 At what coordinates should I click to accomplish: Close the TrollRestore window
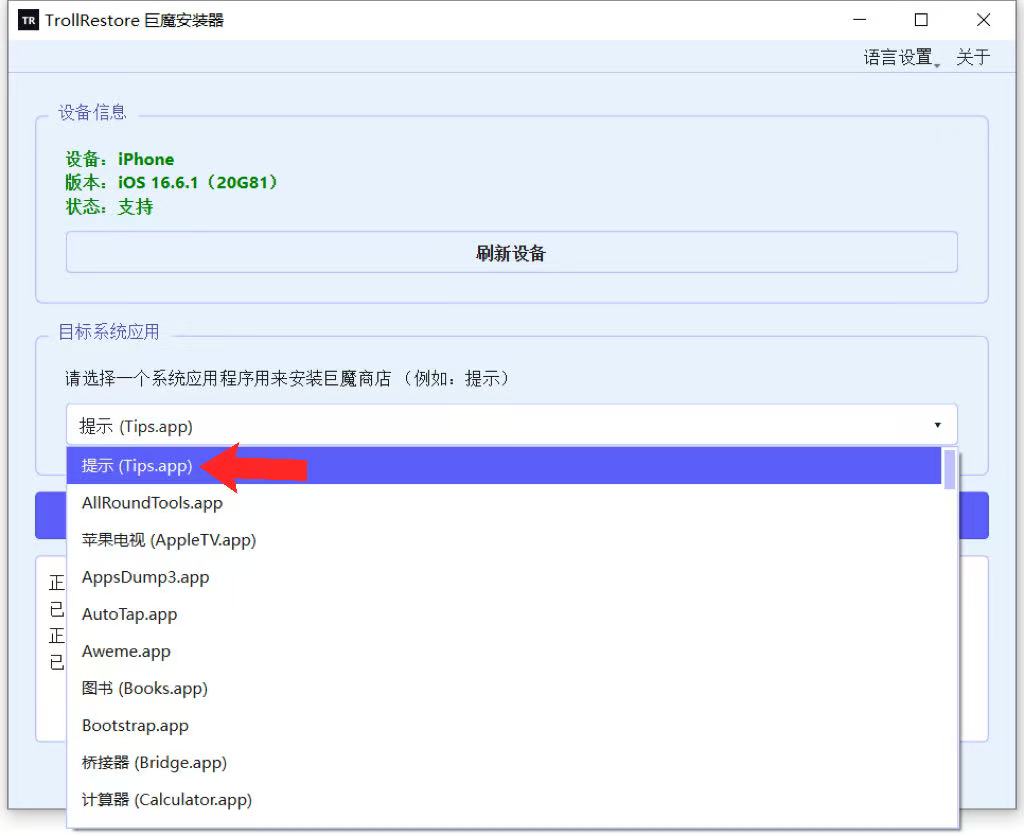point(983,20)
